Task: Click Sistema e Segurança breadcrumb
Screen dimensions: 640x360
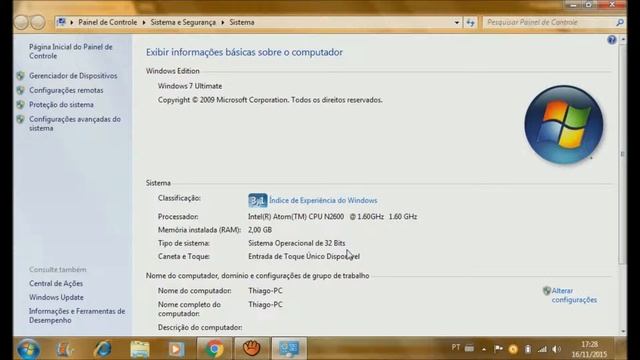Action: point(183,22)
